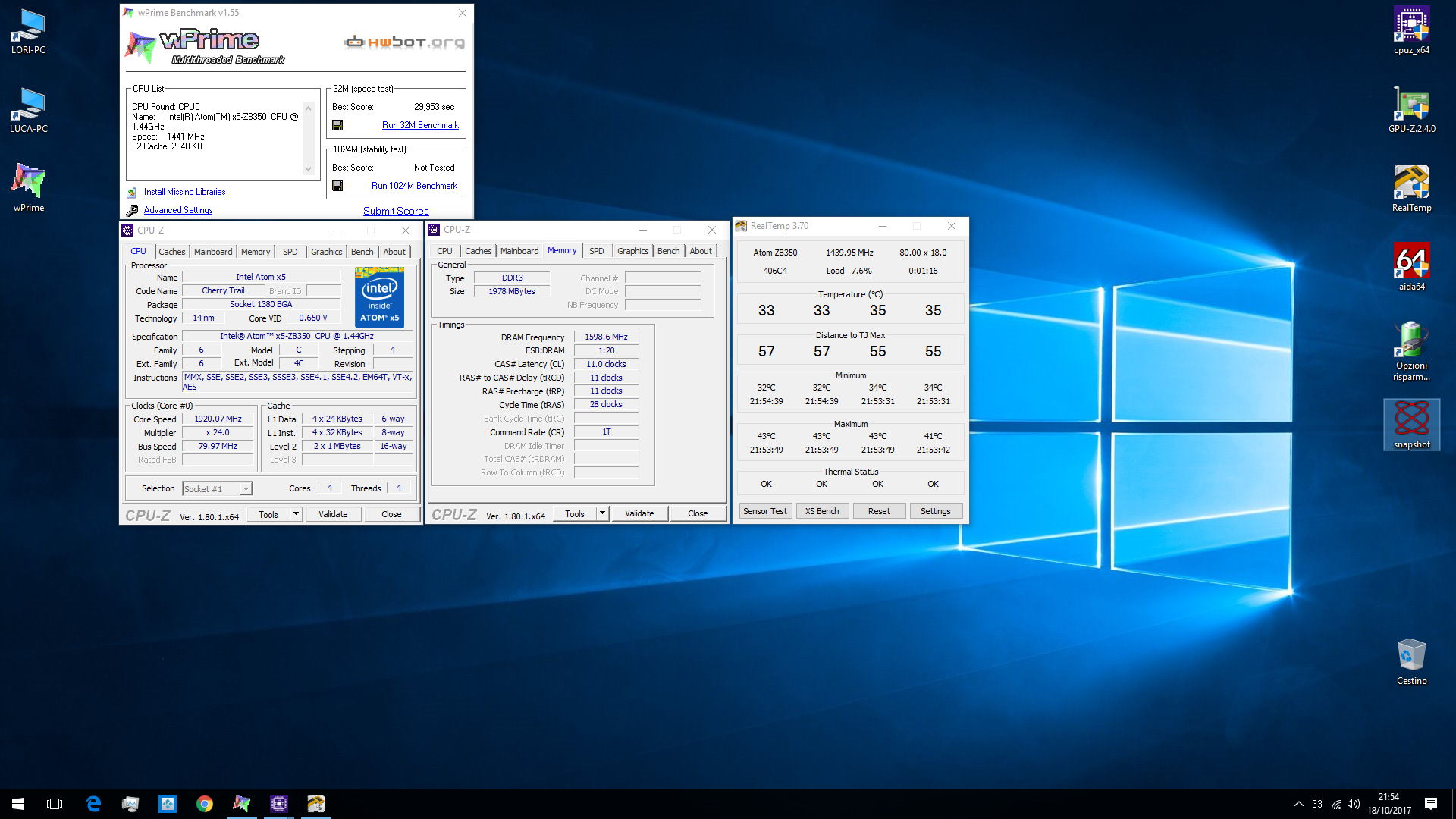
Task: Click Install Missing Libraries link
Action: [184, 192]
